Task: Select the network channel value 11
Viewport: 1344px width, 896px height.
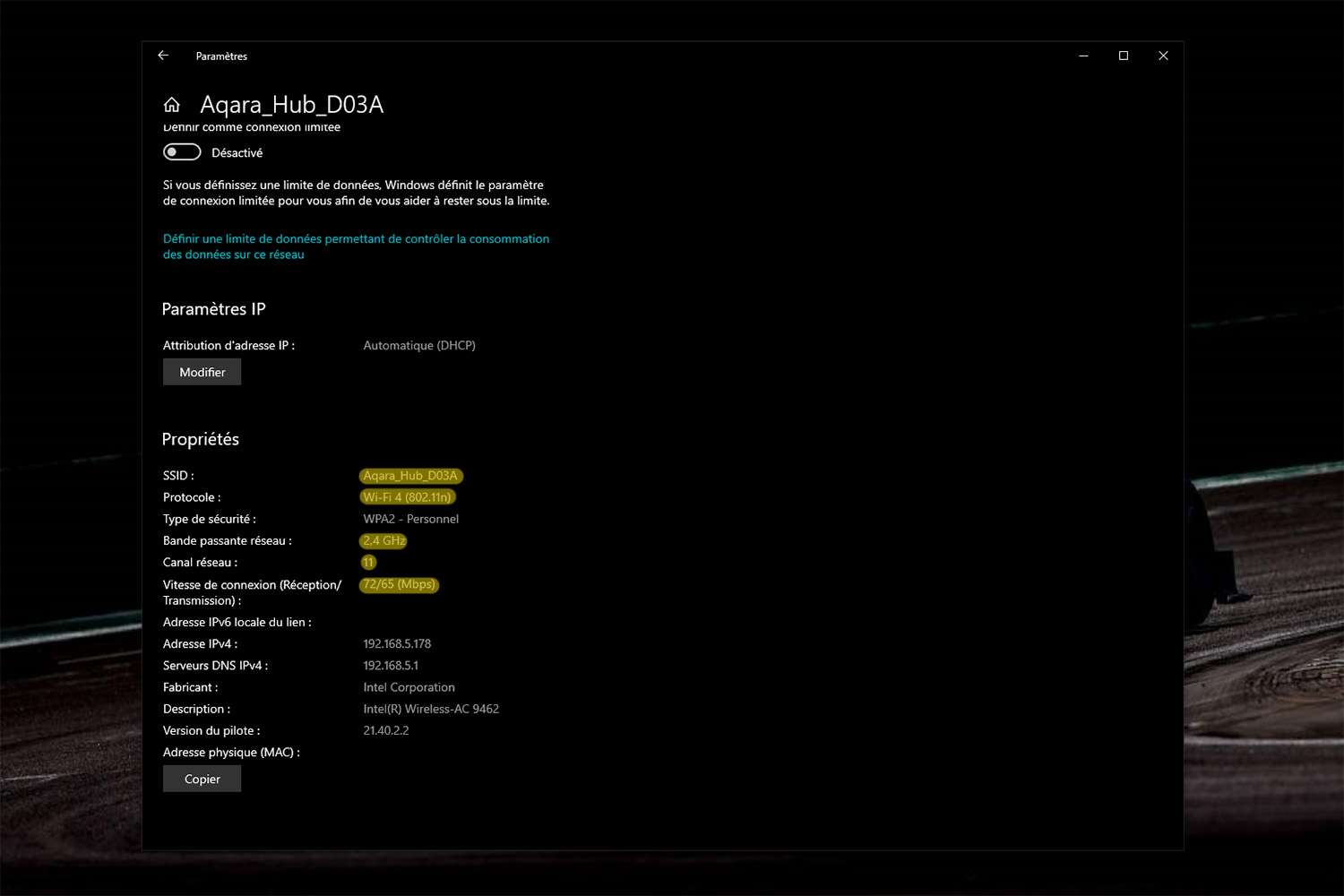Action: click(368, 563)
